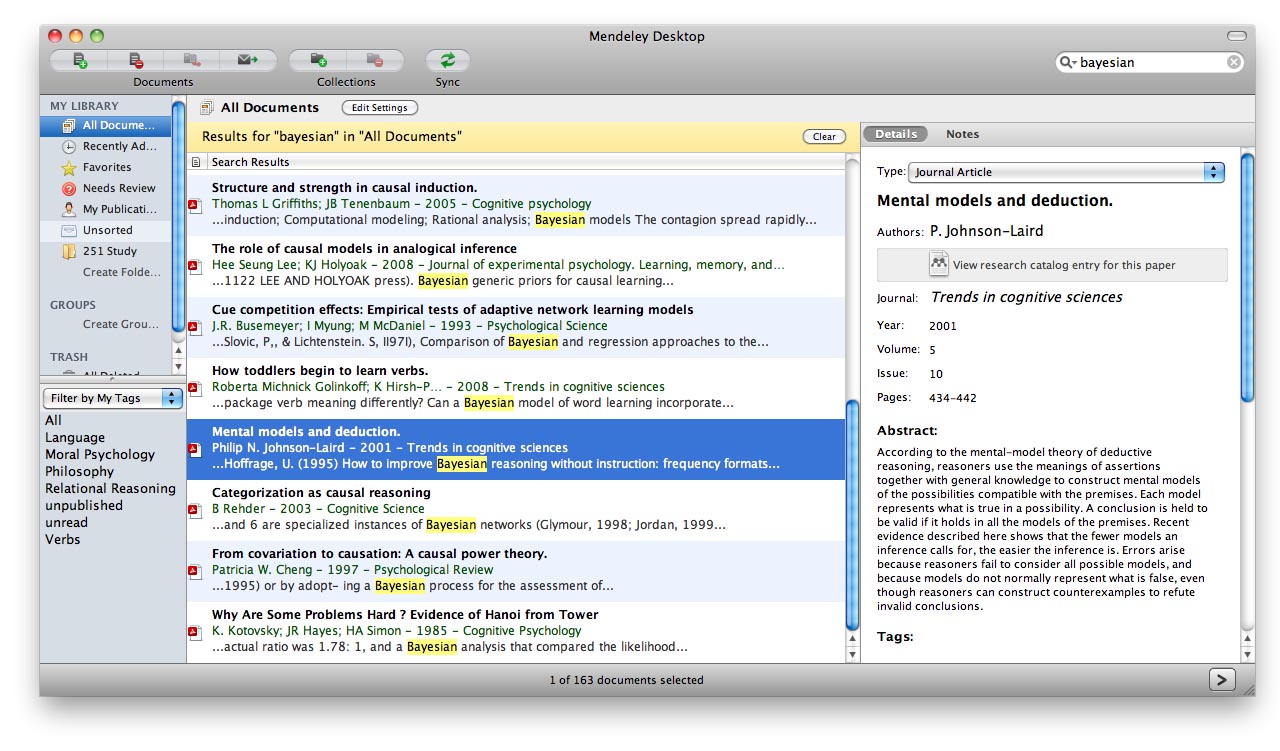This screenshot has height=751, width=1280.
Task: Open the Filter by My Tags dropdown
Action: click(x=113, y=398)
